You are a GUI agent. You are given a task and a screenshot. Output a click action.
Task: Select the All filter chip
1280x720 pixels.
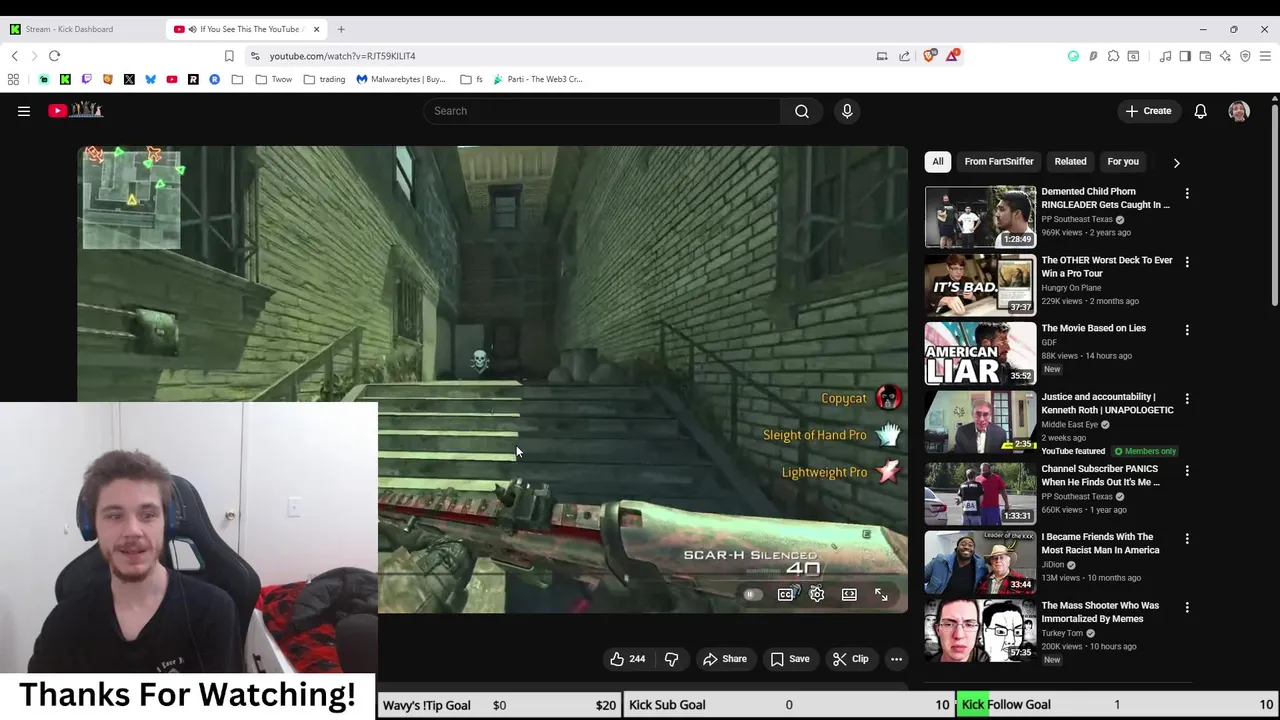(938, 161)
